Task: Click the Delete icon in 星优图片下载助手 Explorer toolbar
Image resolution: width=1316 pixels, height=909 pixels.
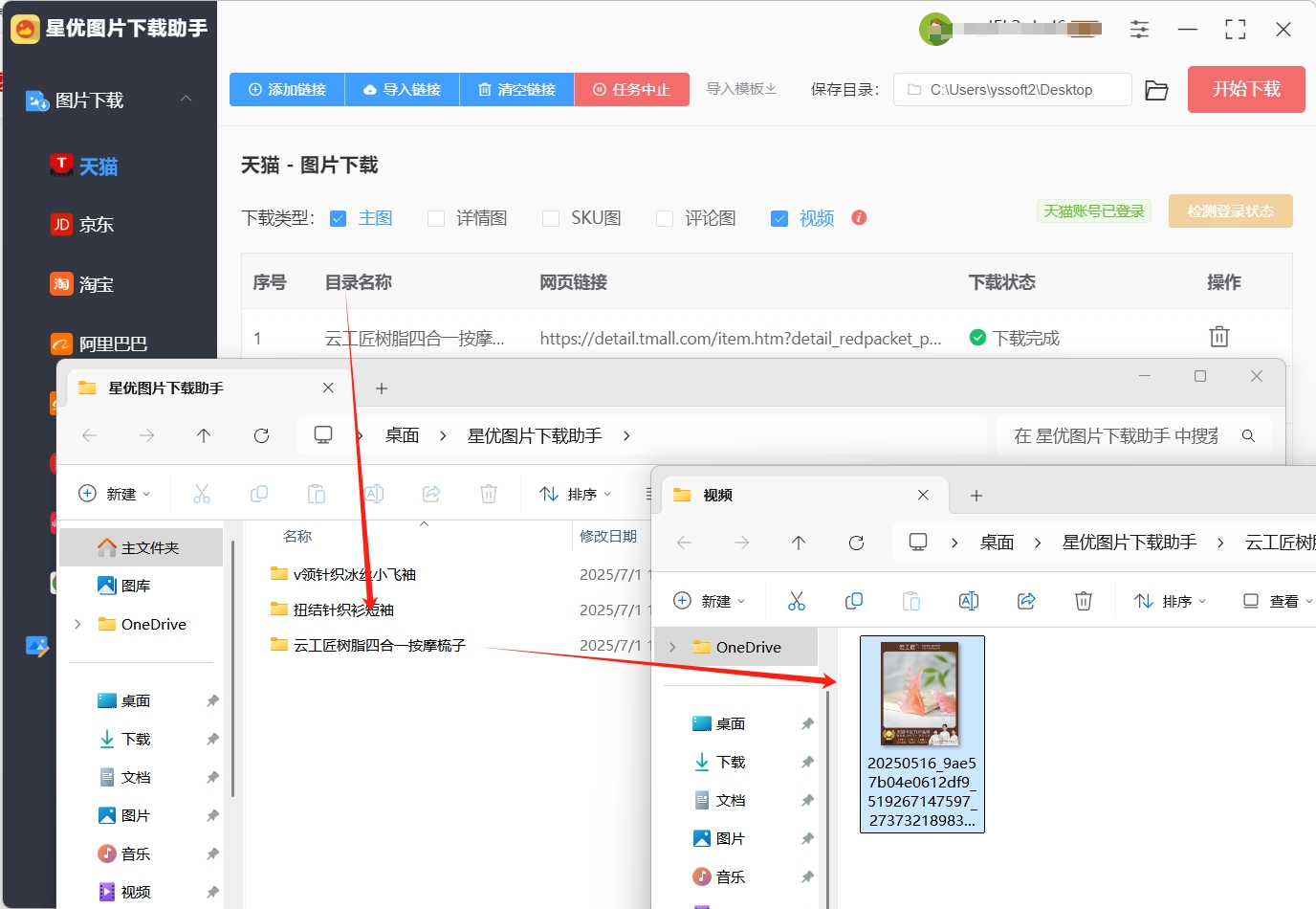Action: pyautogui.click(x=488, y=494)
